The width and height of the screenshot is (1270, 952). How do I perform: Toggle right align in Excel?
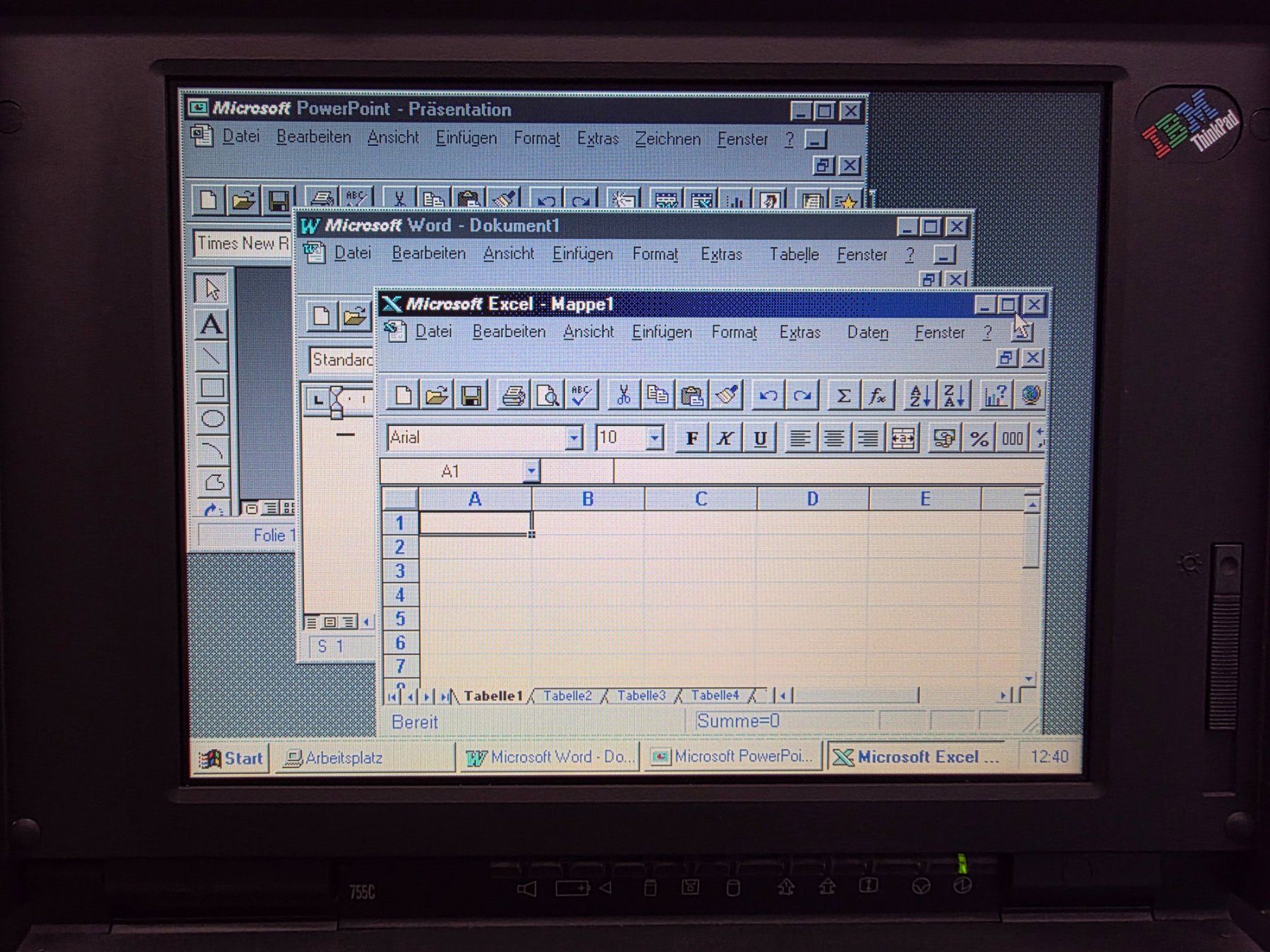pyautogui.click(x=867, y=438)
